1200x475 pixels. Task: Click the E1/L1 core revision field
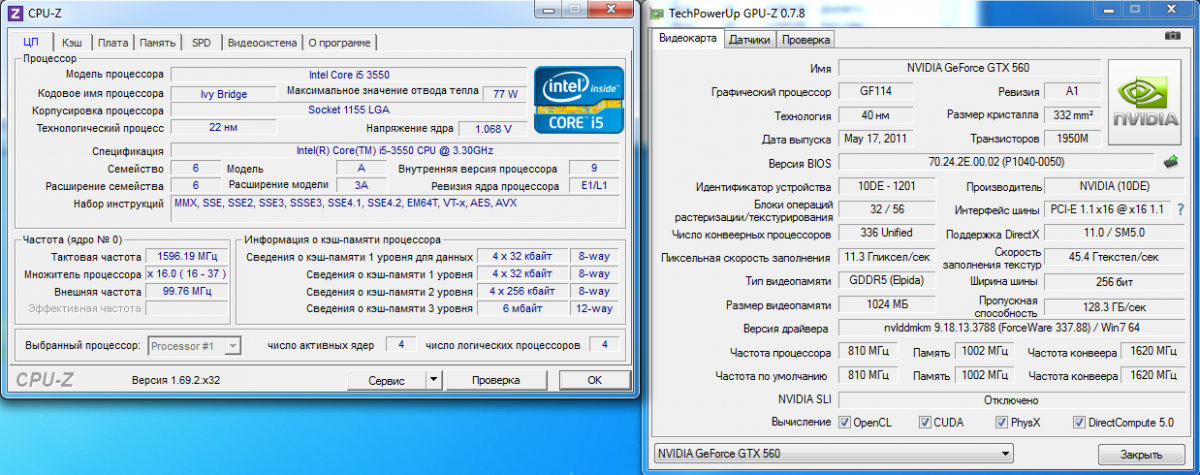594,186
